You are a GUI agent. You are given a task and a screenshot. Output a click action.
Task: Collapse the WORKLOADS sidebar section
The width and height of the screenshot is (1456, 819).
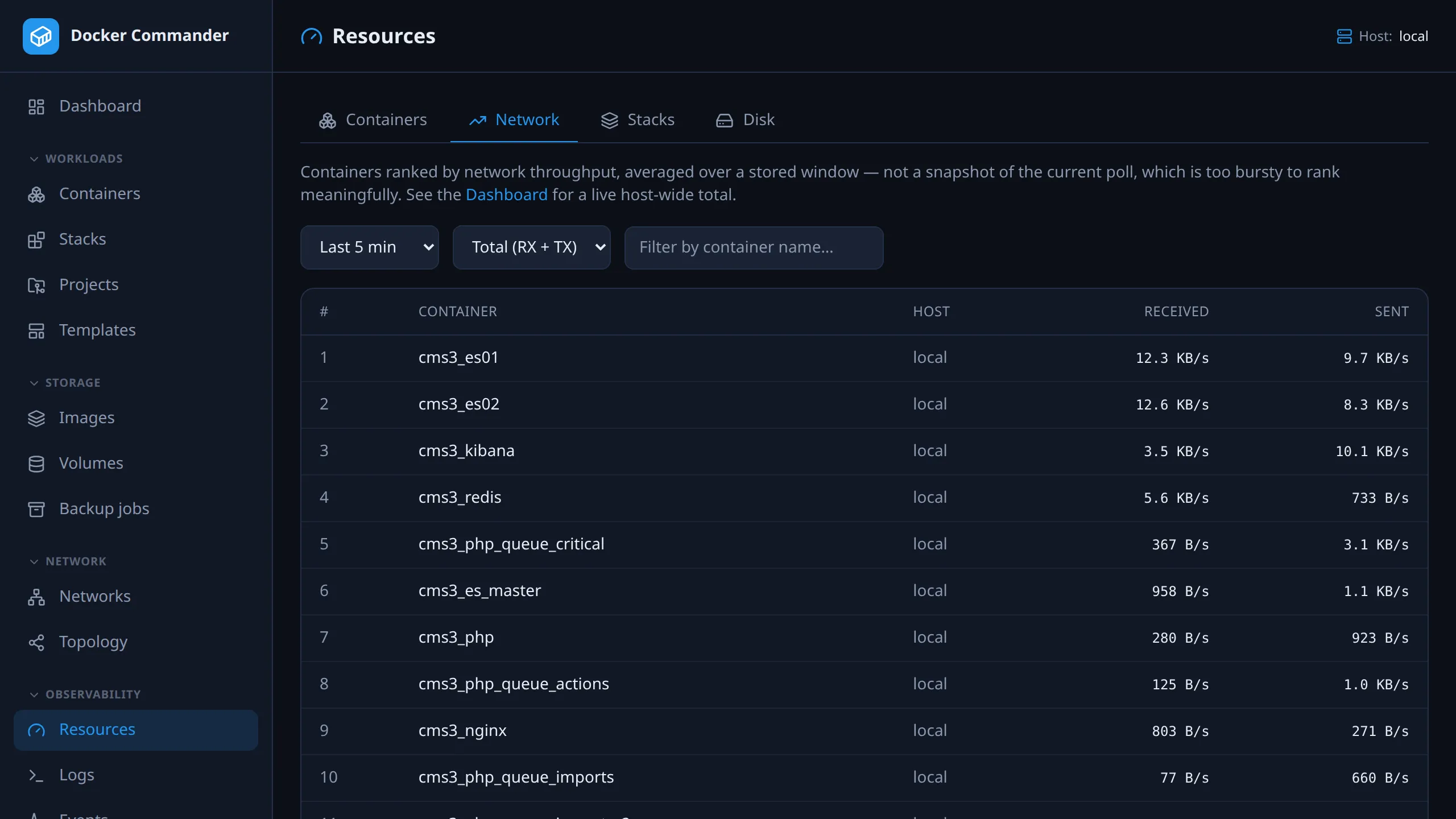pos(76,159)
